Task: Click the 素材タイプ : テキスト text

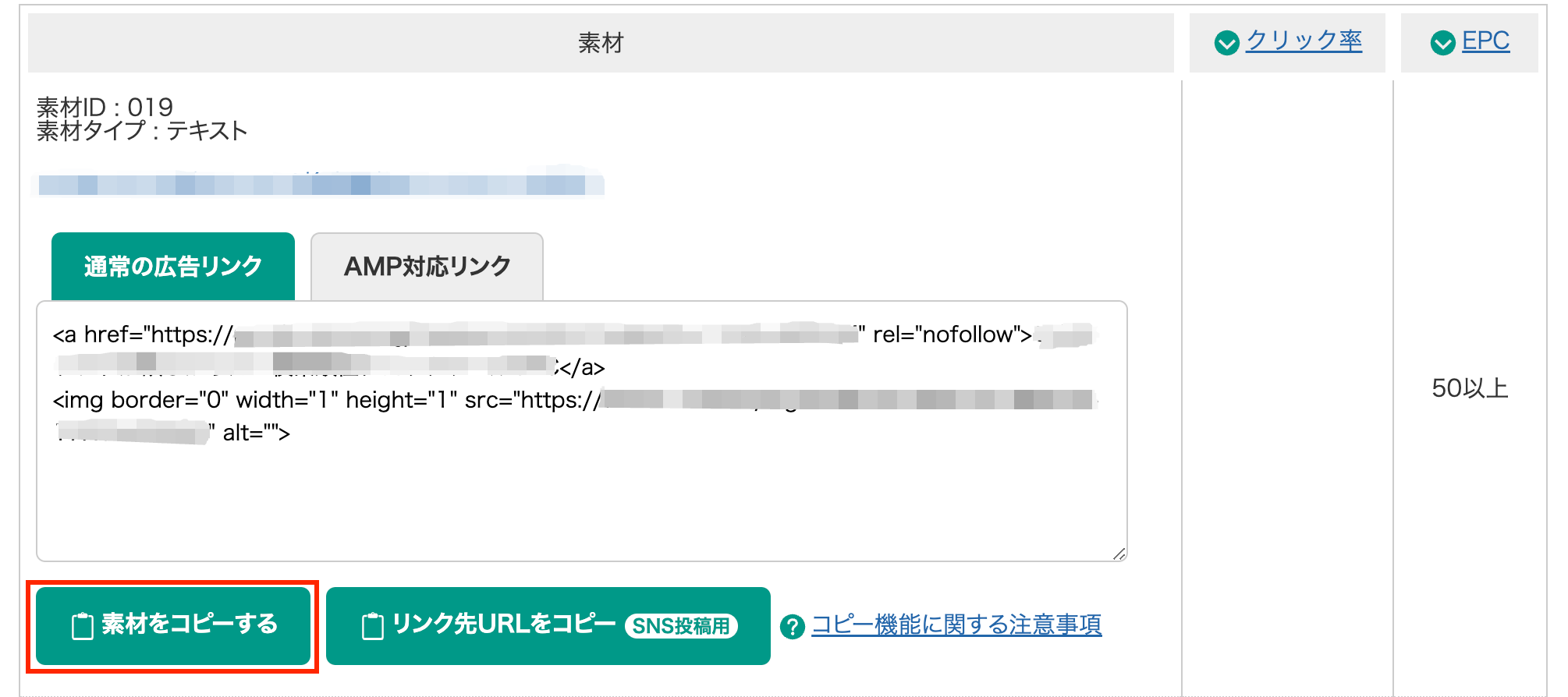Action: pyautogui.click(x=142, y=130)
